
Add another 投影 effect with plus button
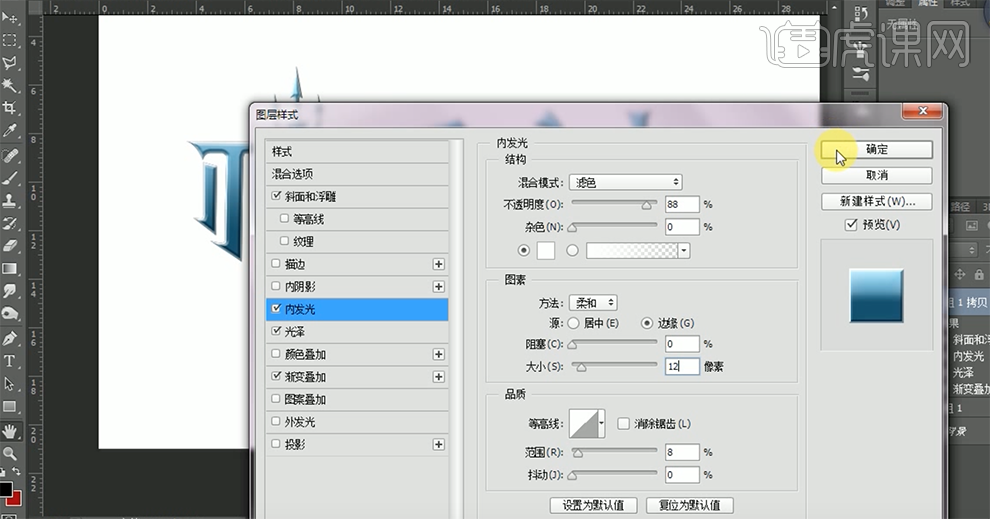pyautogui.click(x=439, y=444)
